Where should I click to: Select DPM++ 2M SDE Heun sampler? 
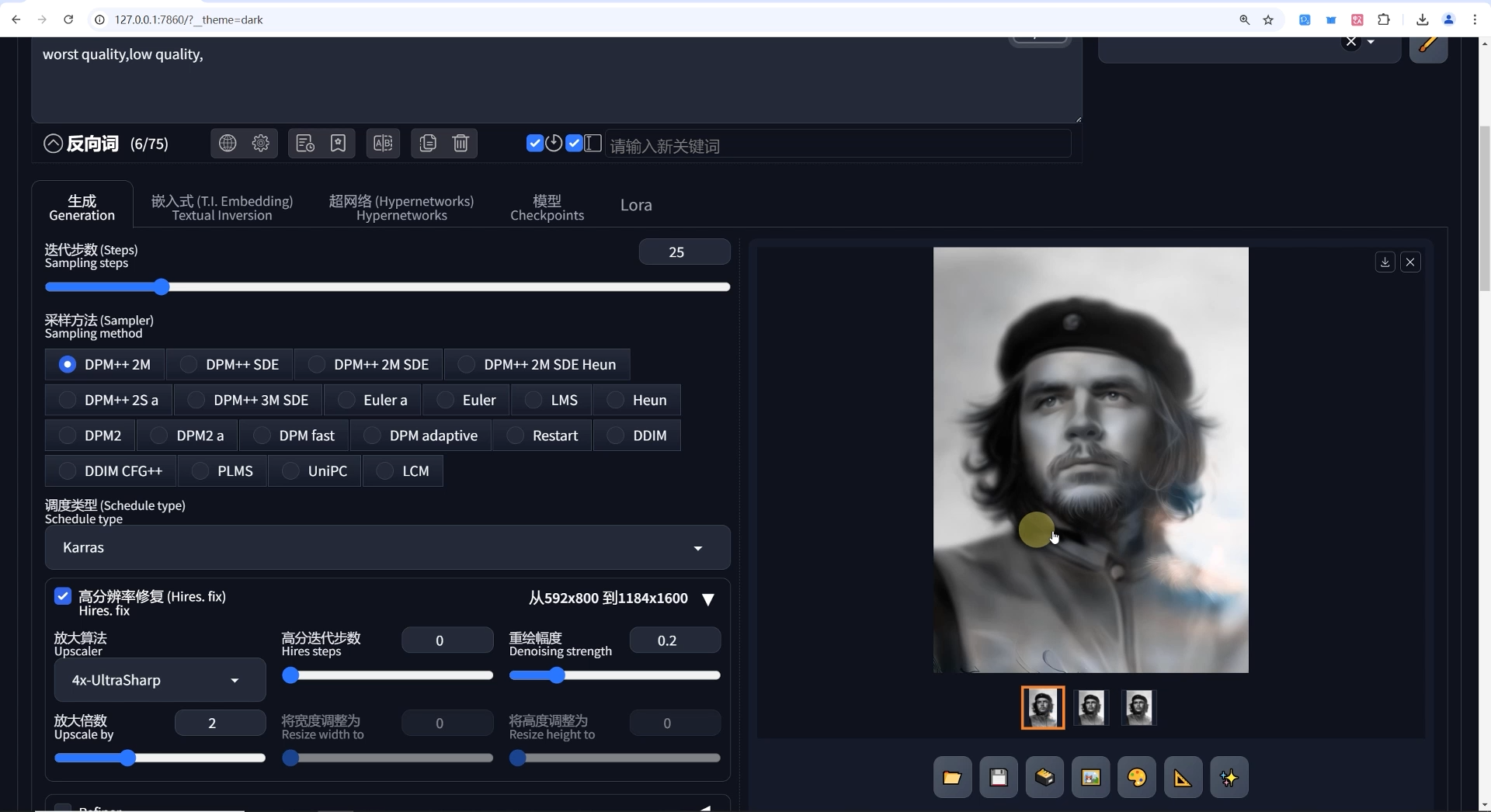(x=537, y=364)
